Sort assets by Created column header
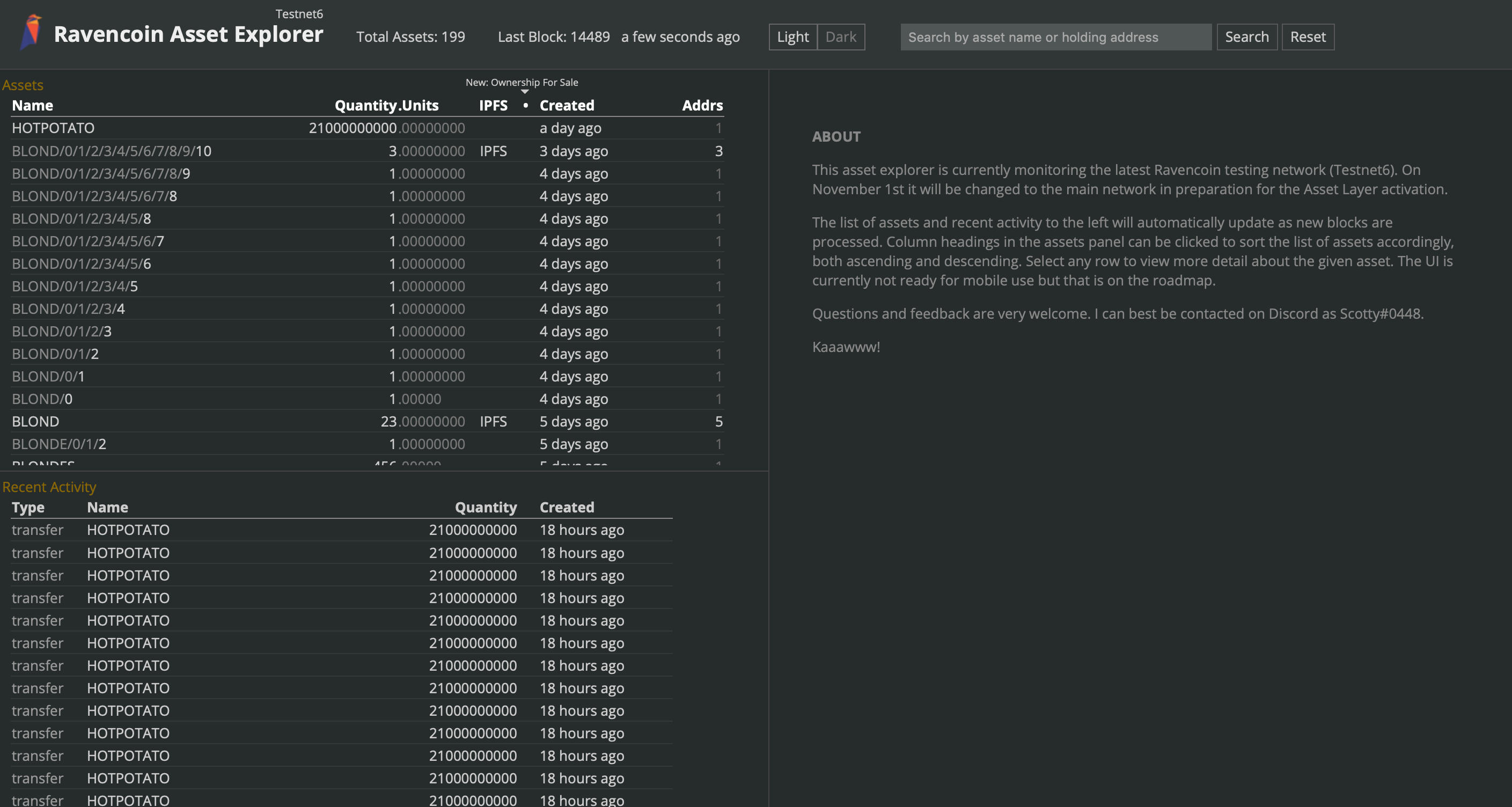 pos(567,106)
